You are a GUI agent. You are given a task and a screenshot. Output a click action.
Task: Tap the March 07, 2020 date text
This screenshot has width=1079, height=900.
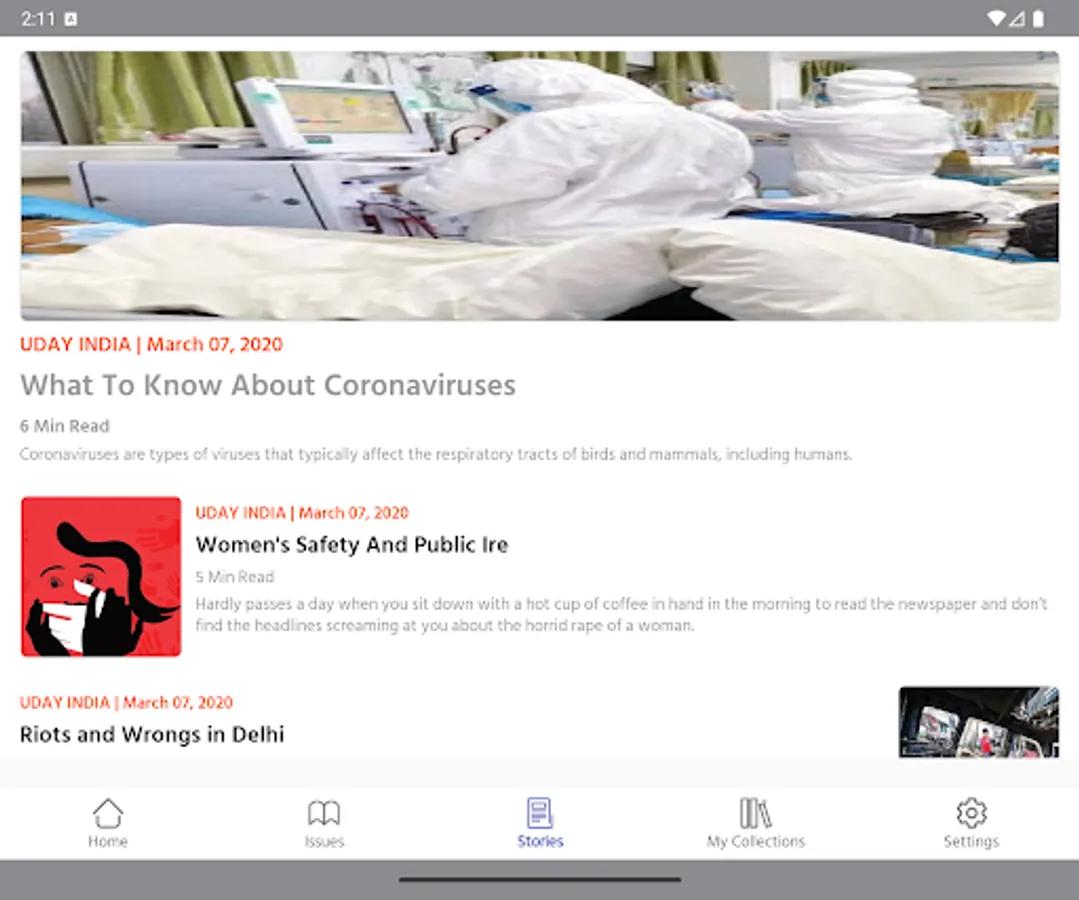(213, 344)
